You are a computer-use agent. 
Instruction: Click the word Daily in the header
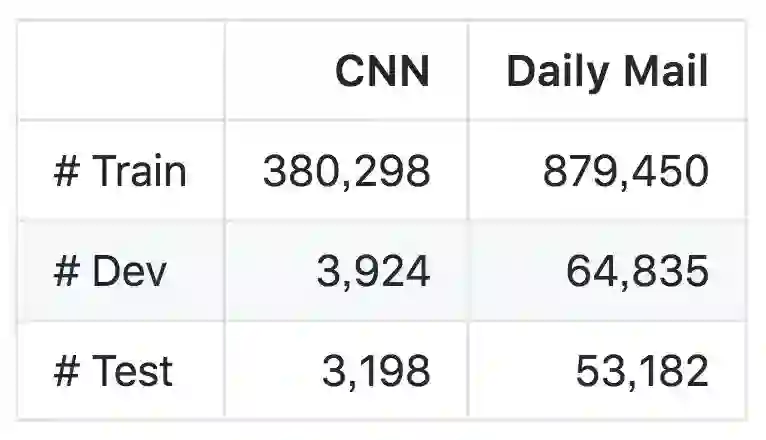(x=555, y=72)
